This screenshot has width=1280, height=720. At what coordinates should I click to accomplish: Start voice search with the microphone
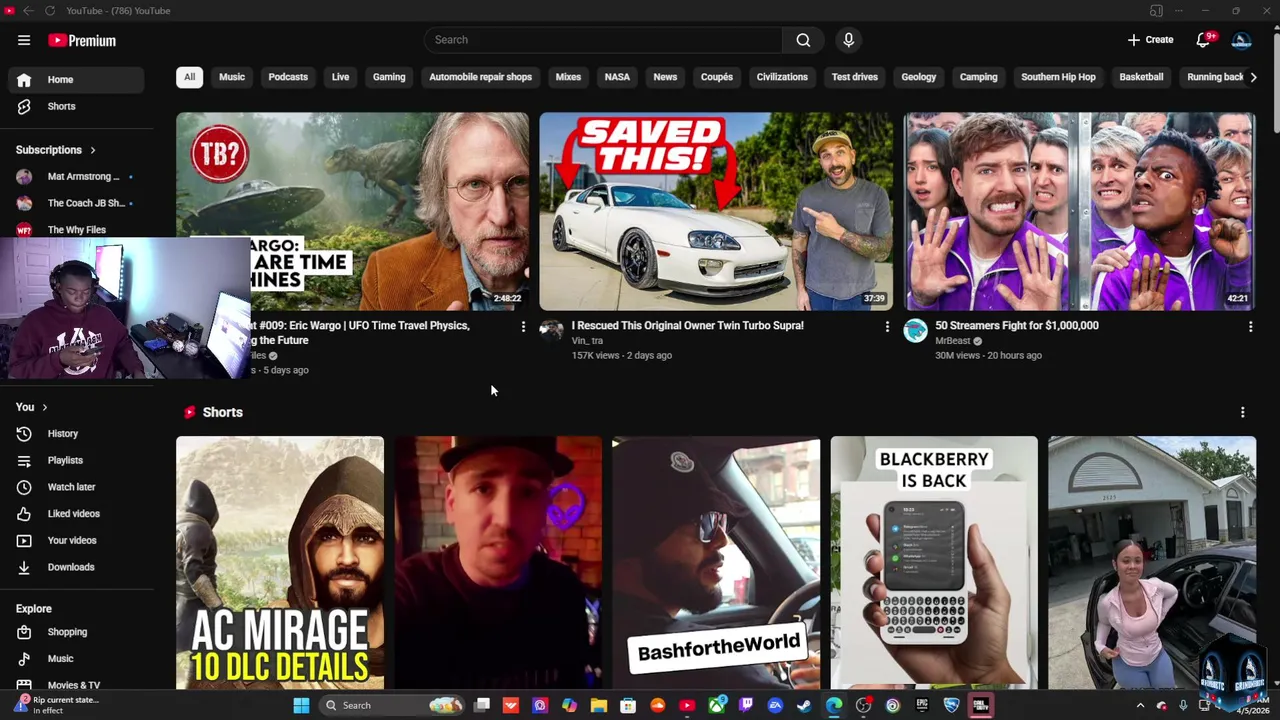click(848, 40)
